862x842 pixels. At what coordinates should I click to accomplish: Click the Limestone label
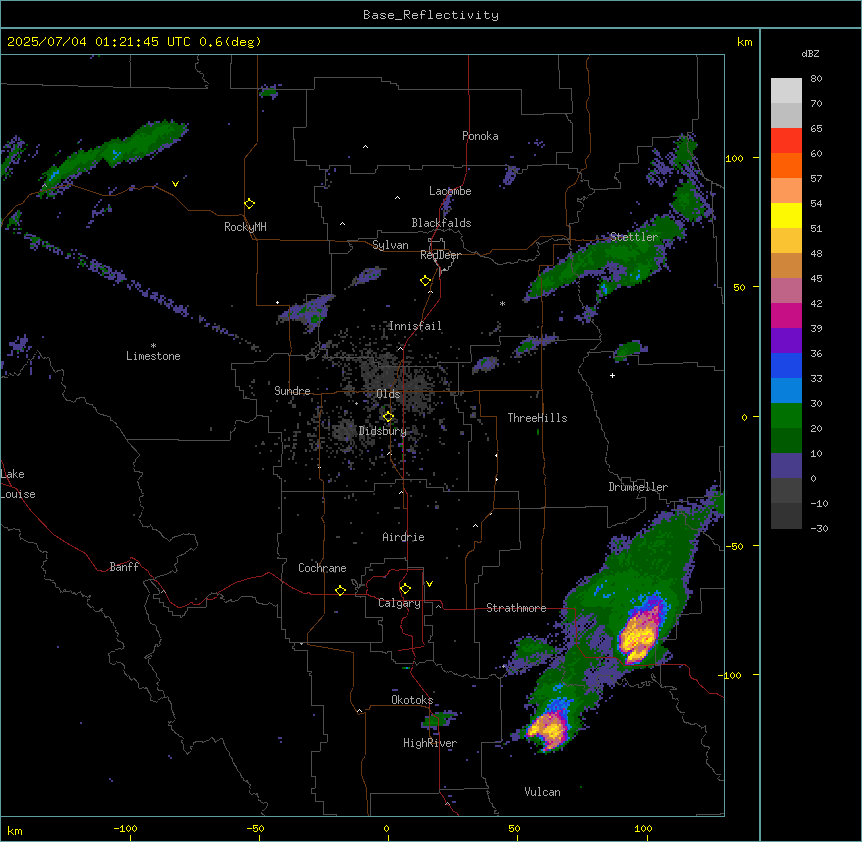pyautogui.click(x=153, y=356)
